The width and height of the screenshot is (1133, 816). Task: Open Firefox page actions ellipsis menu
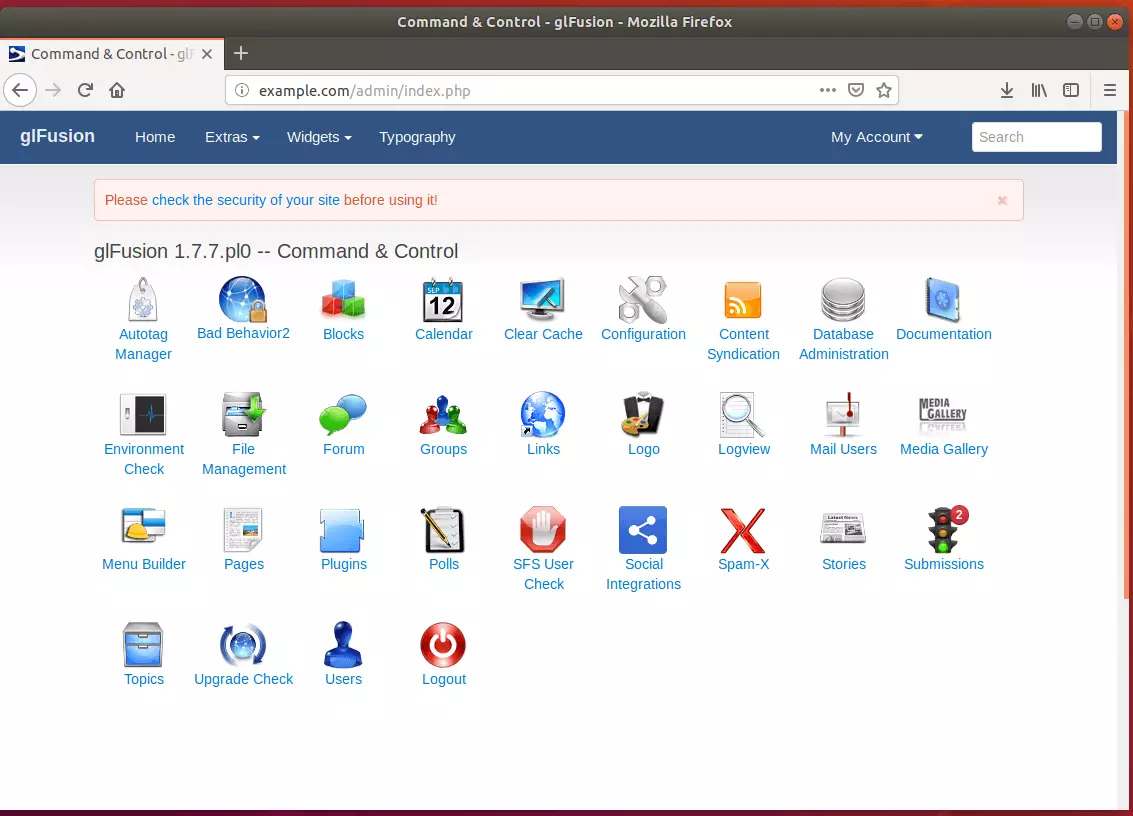(x=827, y=90)
